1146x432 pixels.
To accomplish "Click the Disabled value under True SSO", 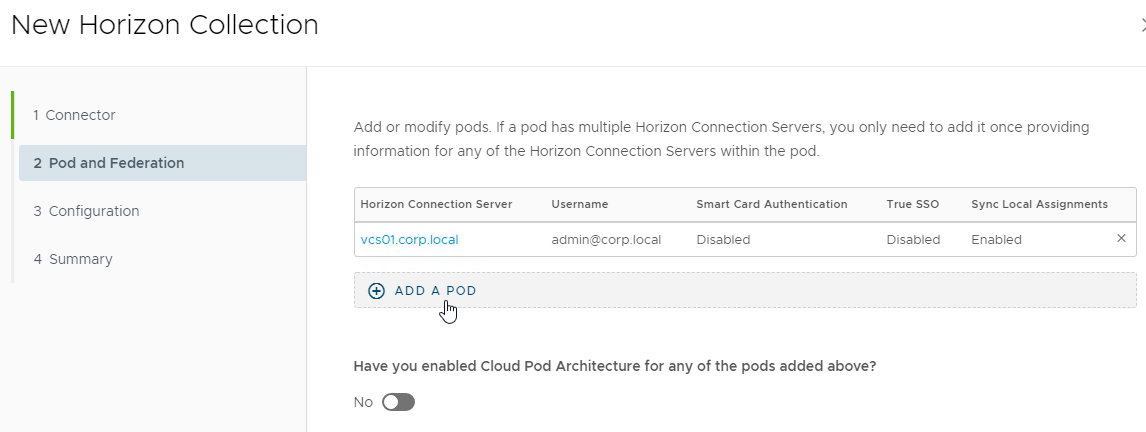I will point(914,240).
